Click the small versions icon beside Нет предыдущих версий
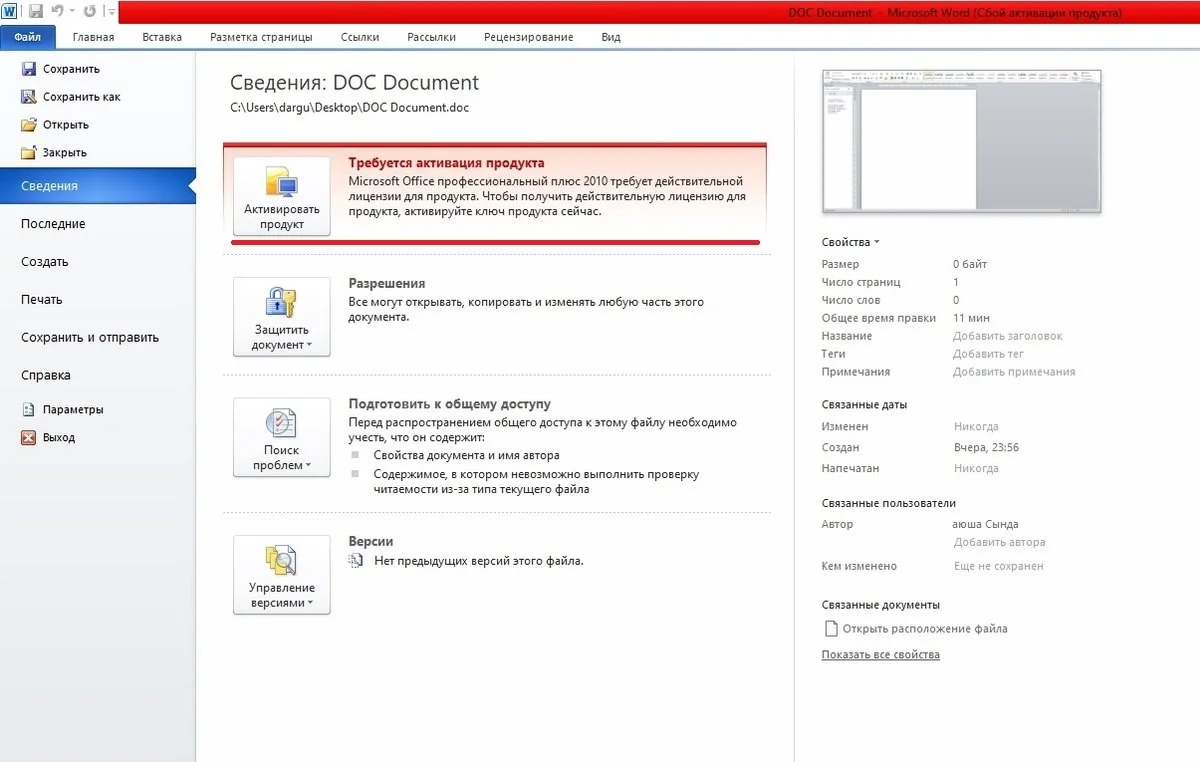Viewport: 1200px width, 762px height. tap(356, 561)
